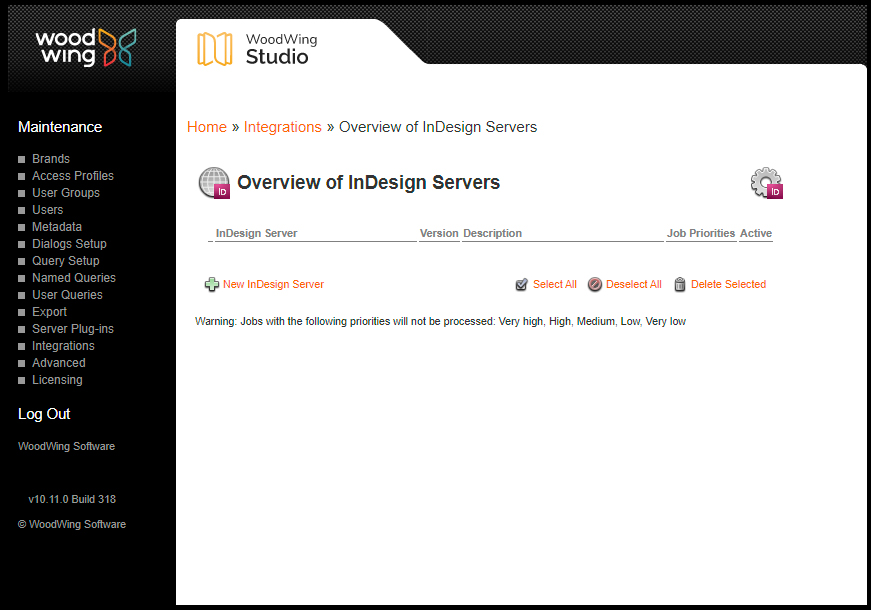871x610 pixels.
Task: Go to User Queries
Action: click(x=67, y=295)
